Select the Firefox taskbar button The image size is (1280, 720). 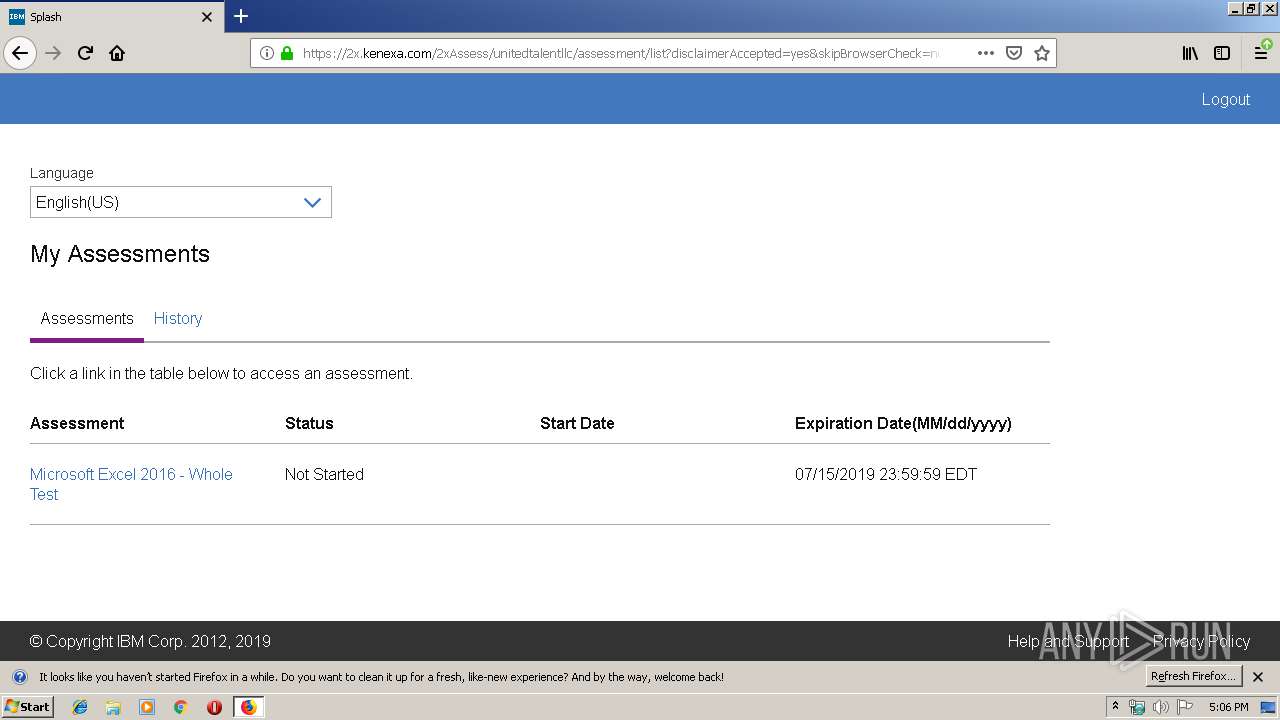coord(248,707)
